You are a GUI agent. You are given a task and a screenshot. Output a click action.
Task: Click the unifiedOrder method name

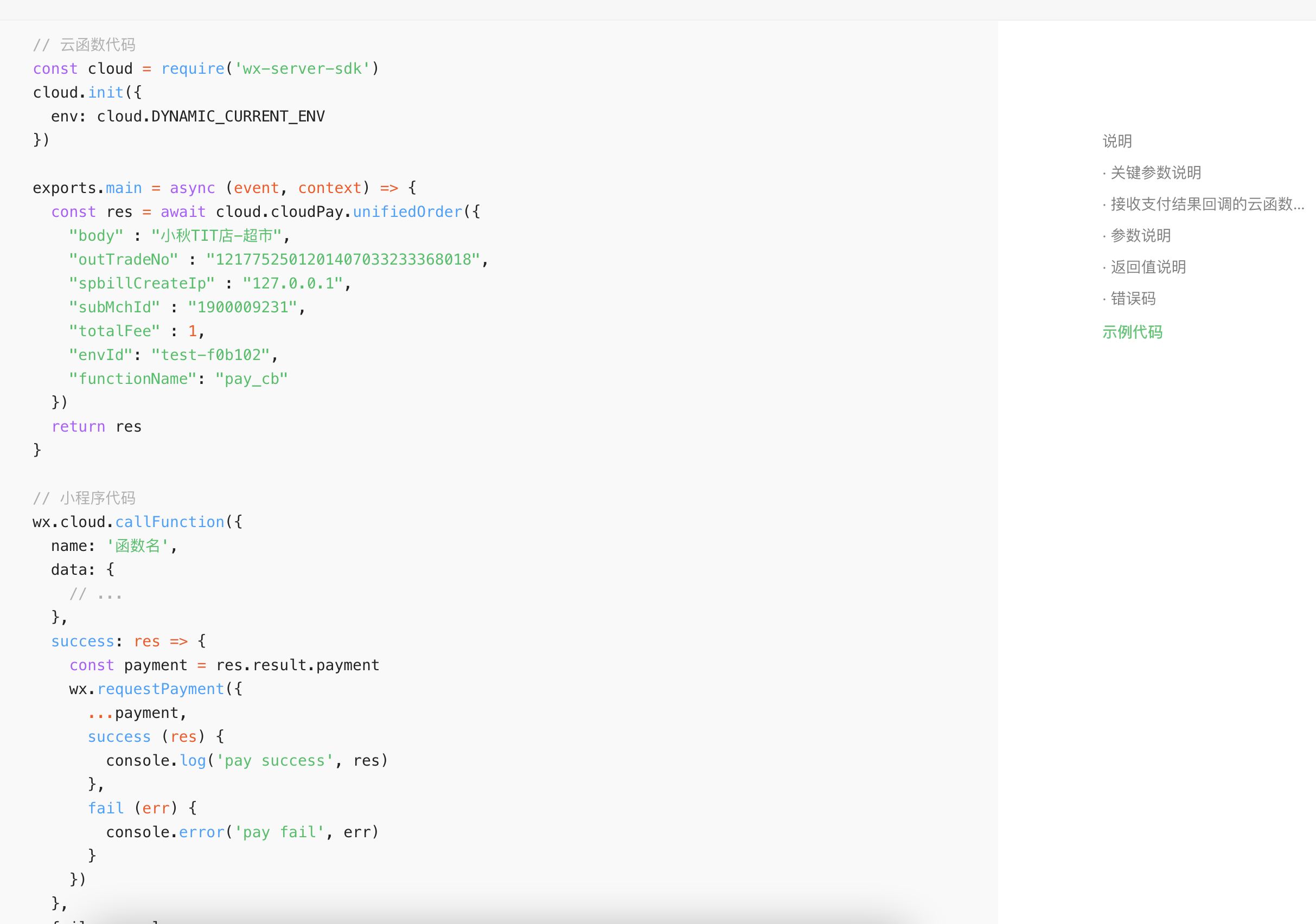click(x=407, y=212)
